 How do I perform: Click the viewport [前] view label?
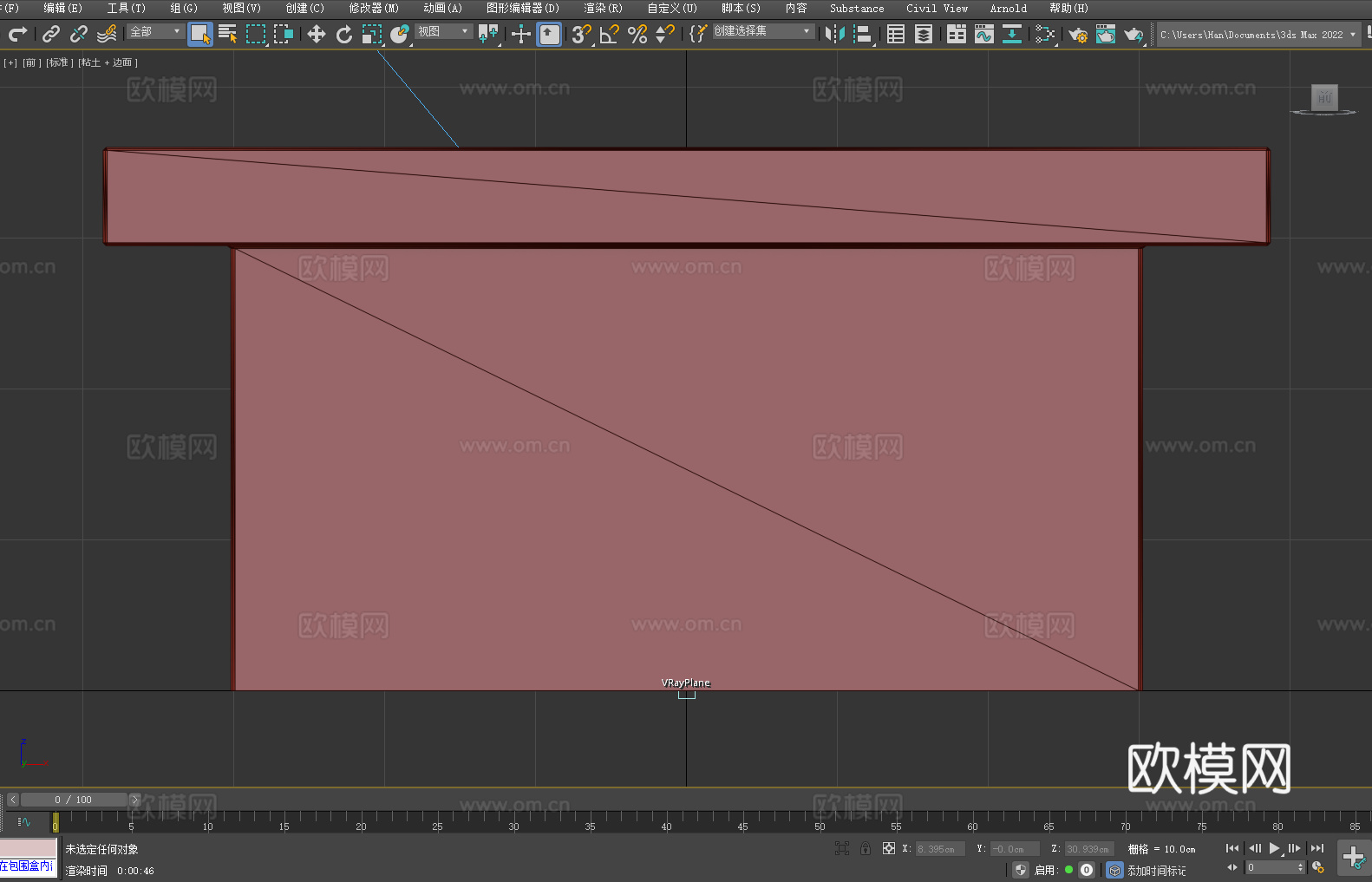pyautogui.click(x=32, y=62)
